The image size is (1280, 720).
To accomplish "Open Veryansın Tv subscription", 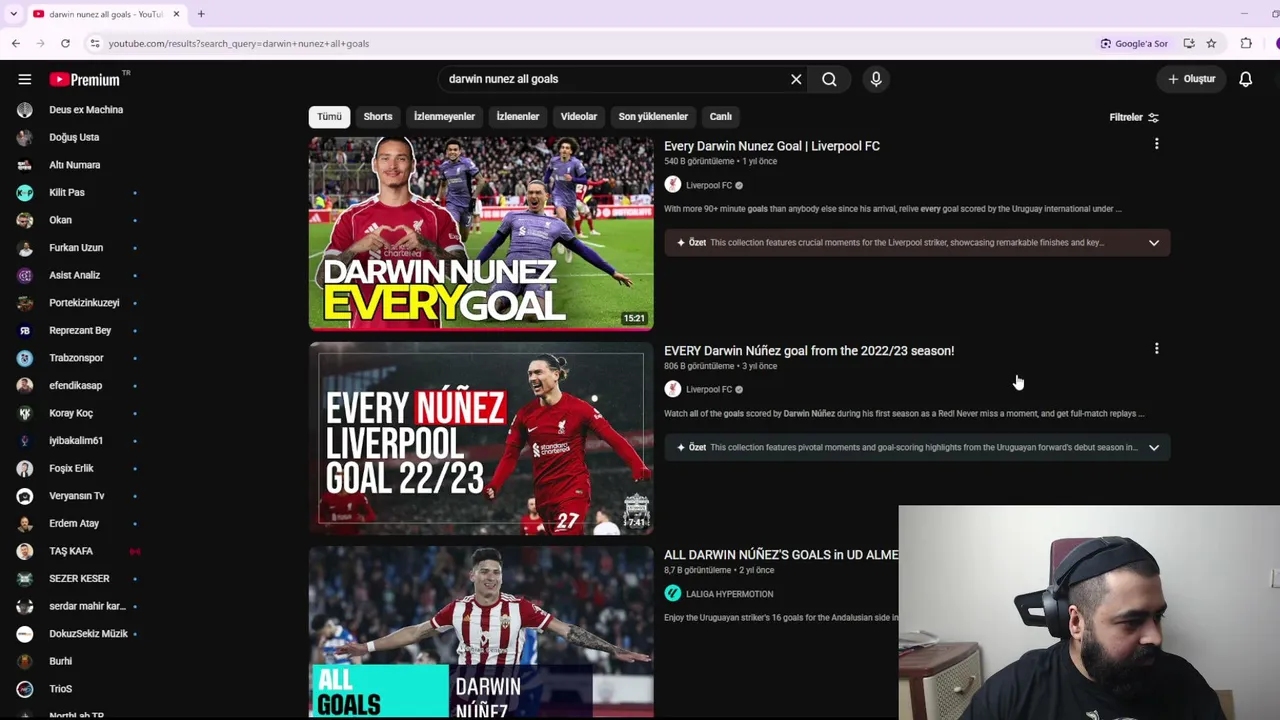I will pyautogui.click(x=77, y=496).
